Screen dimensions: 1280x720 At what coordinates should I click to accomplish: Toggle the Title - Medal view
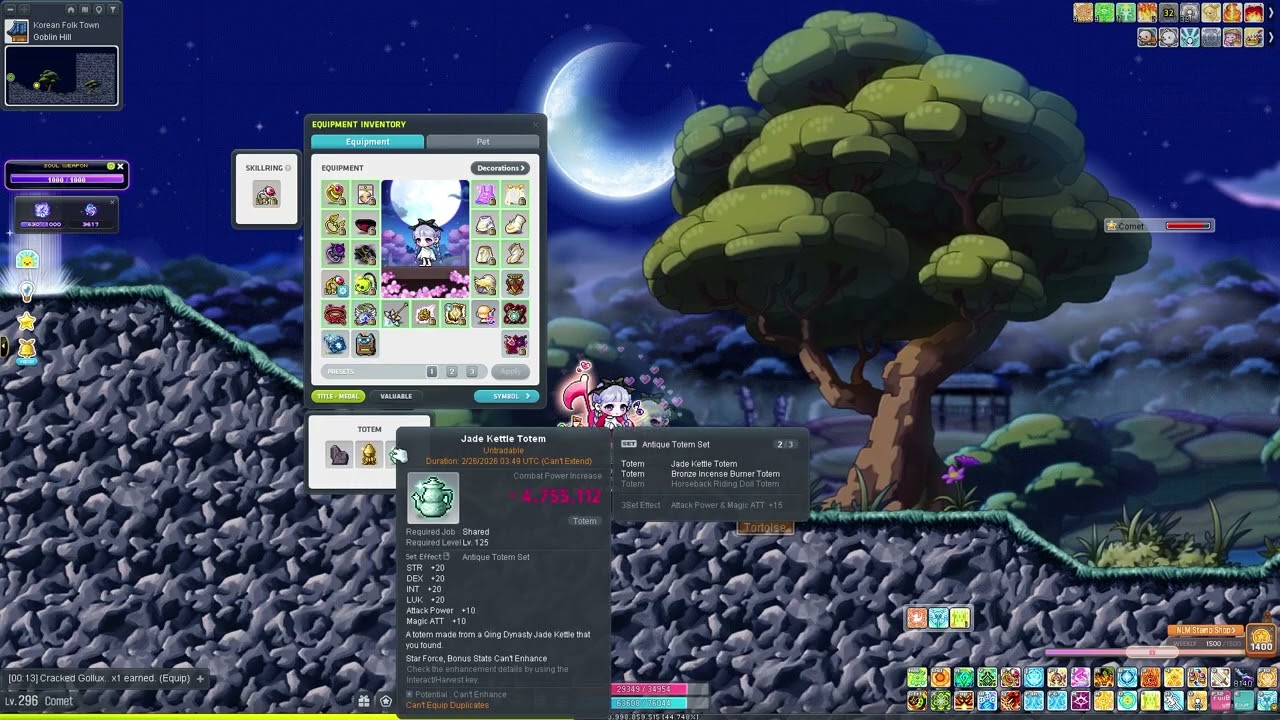338,396
